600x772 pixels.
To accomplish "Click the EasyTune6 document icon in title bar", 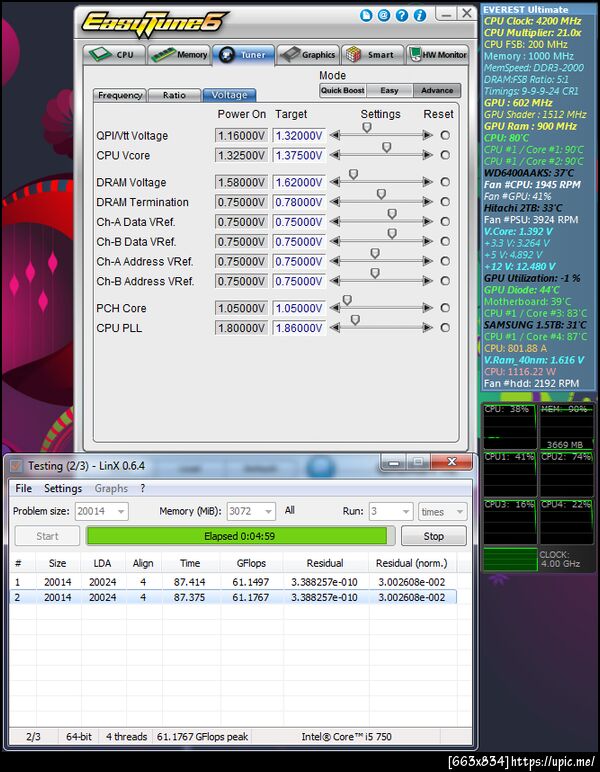I will pos(366,15).
